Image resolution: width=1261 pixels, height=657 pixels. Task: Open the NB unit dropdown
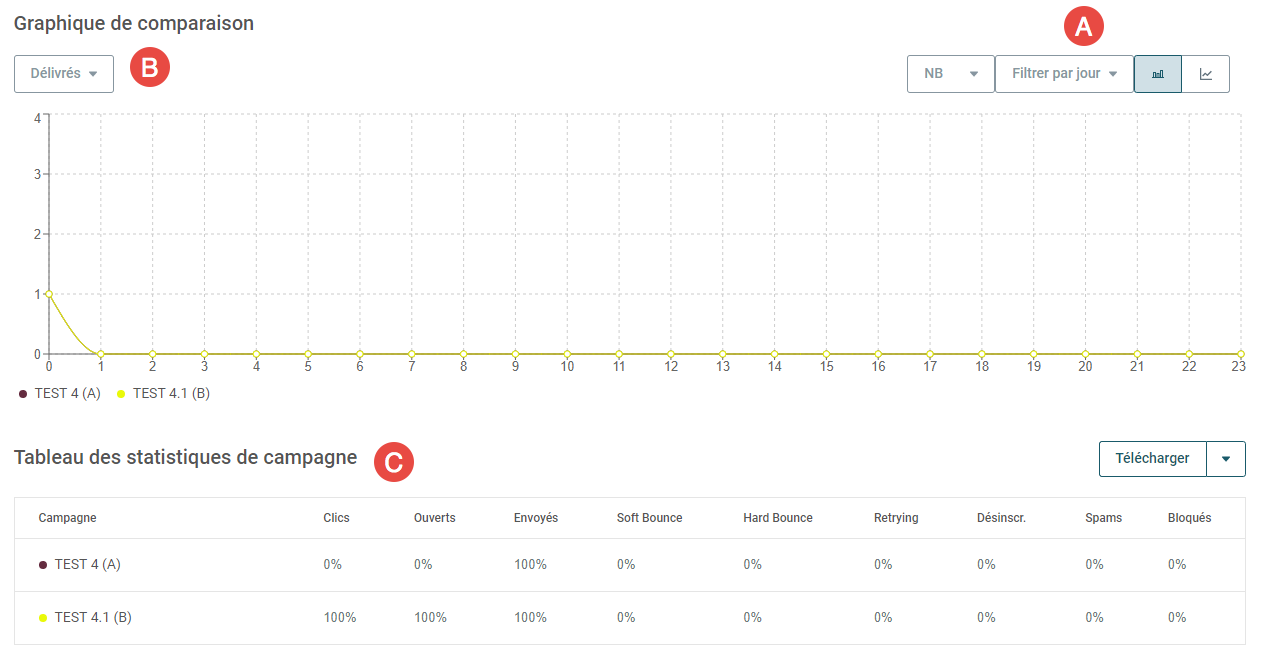click(950, 74)
